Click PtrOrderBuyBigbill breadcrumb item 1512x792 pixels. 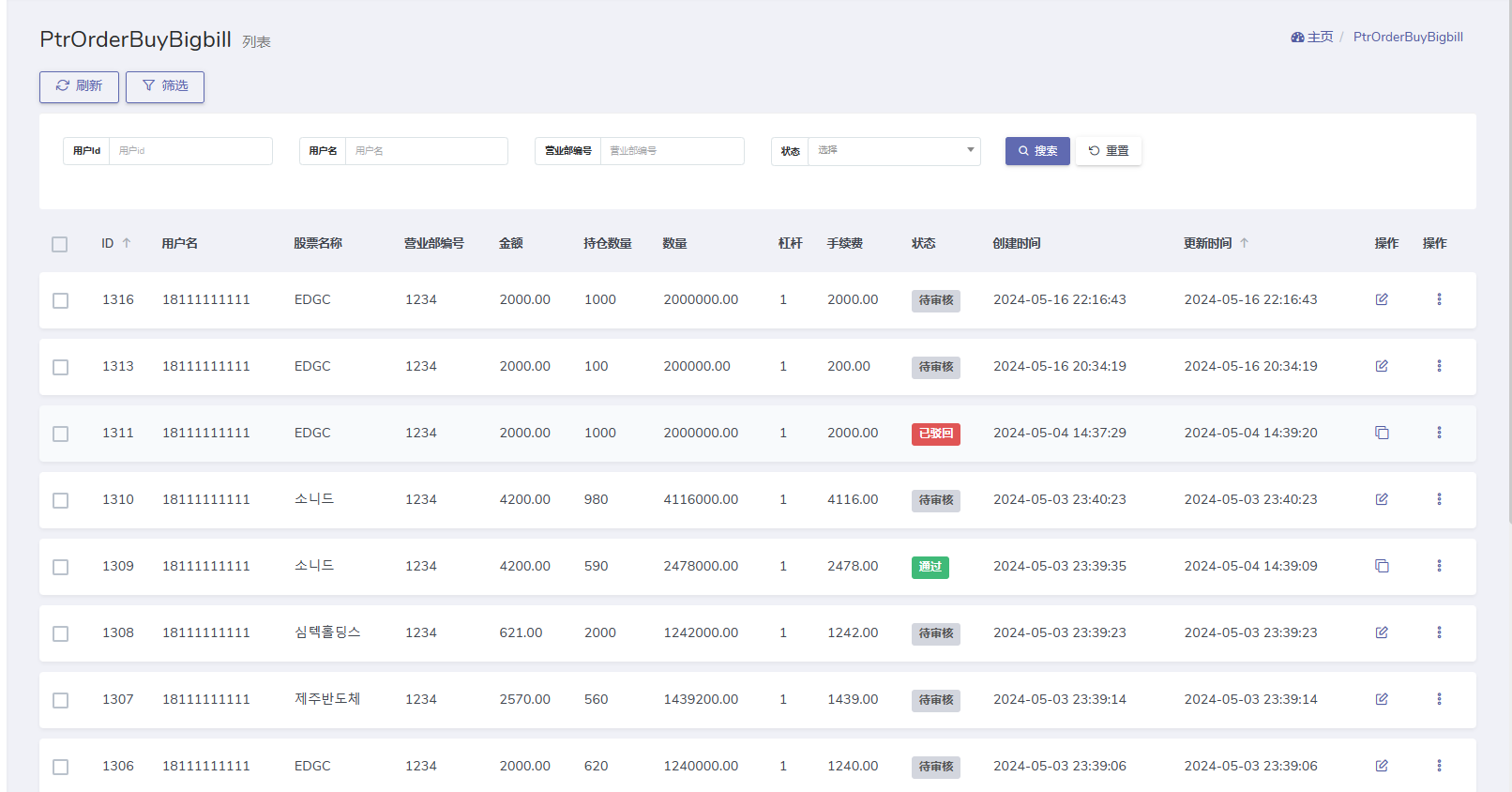click(x=1407, y=38)
